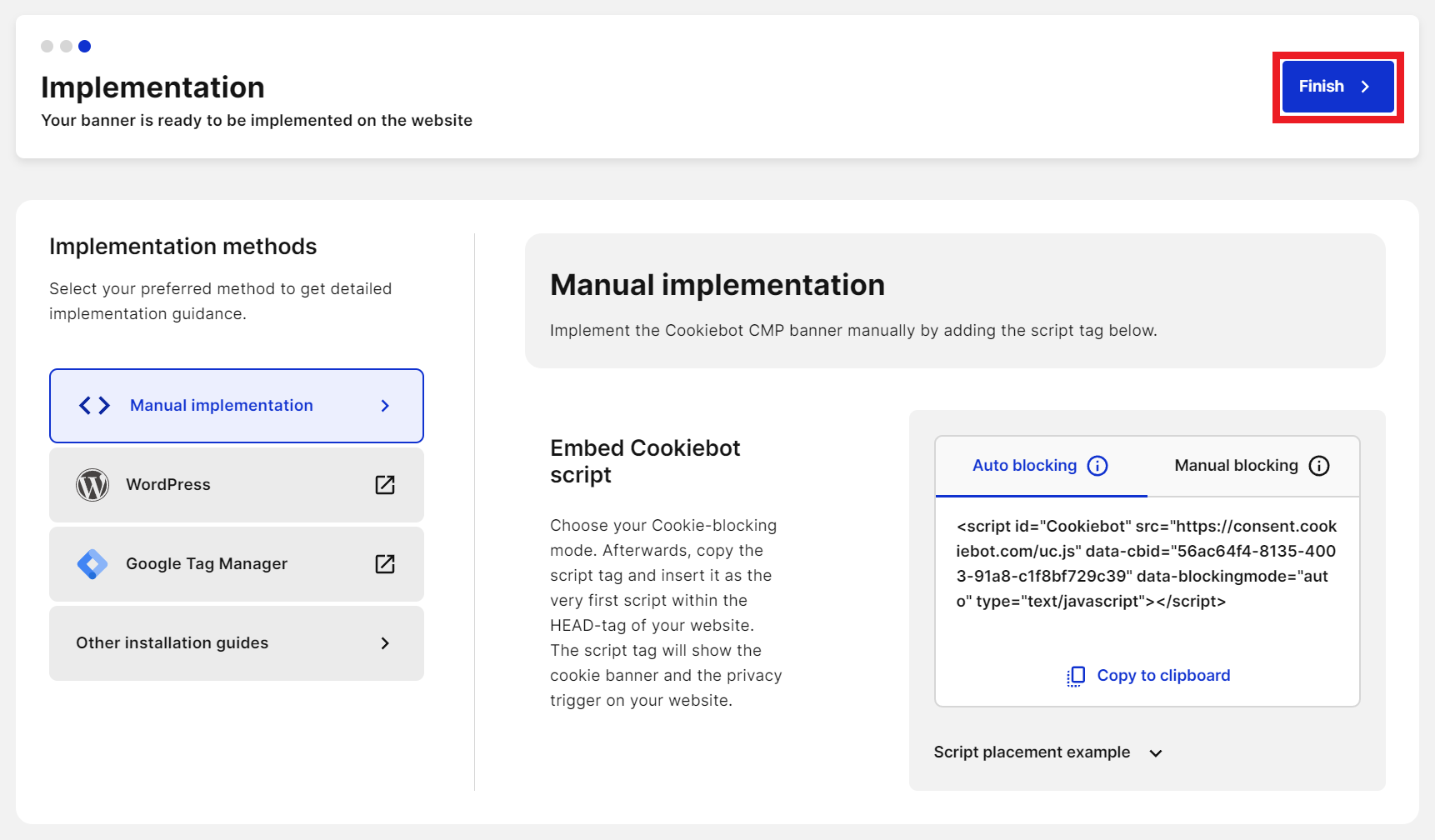The width and height of the screenshot is (1435, 840).
Task: Click the code brackets icon for Manual implementation
Action: coord(94,406)
